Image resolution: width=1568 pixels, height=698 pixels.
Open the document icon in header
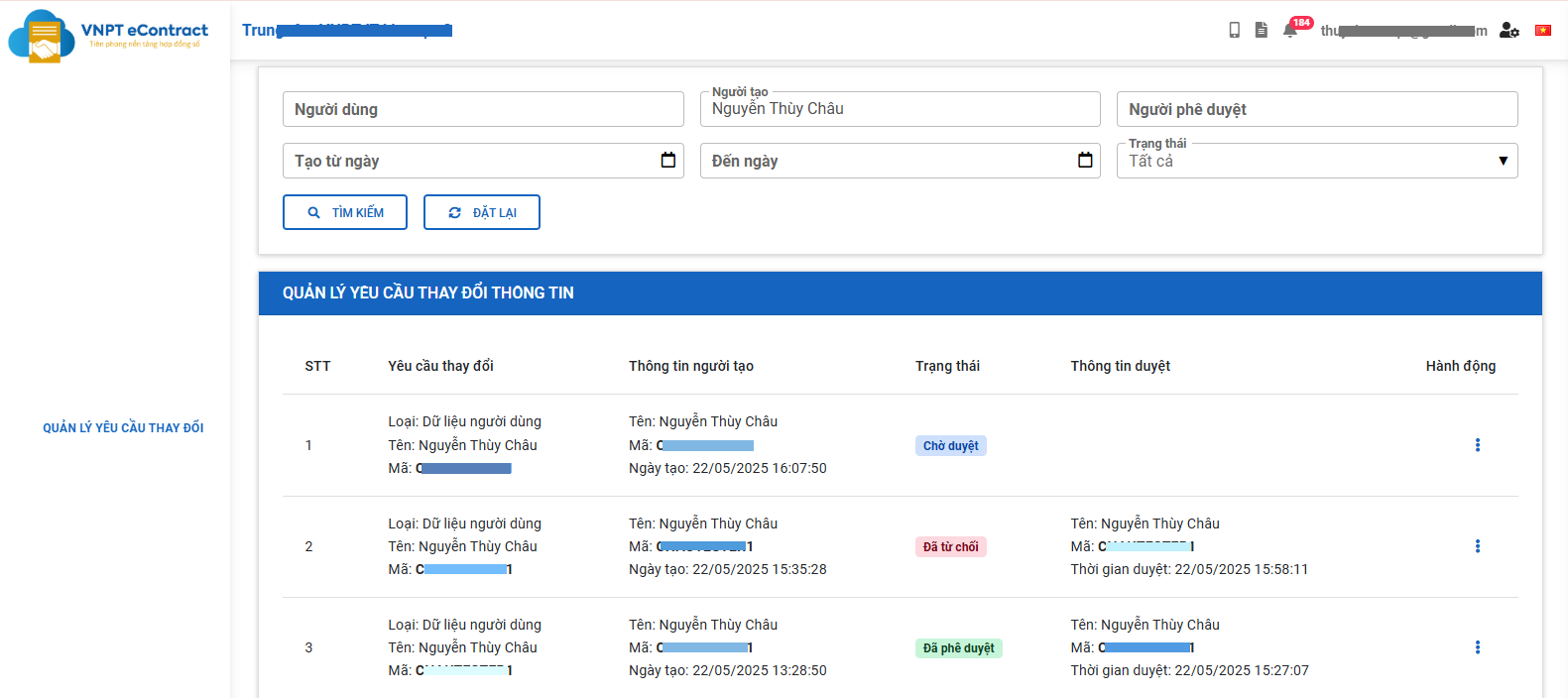pos(1261,30)
